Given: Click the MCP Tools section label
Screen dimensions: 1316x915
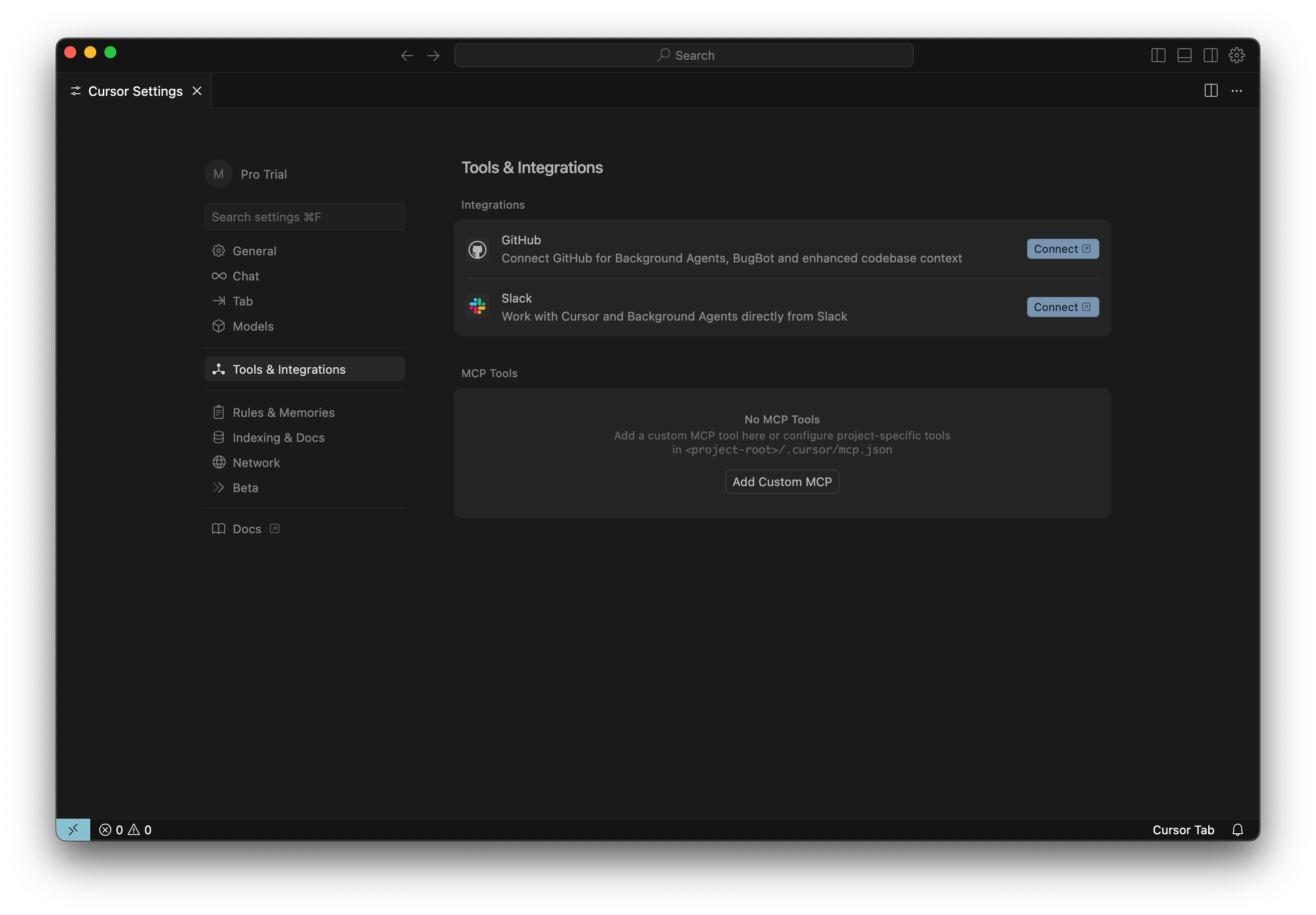Looking at the screenshot, I should pyautogui.click(x=489, y=373).
